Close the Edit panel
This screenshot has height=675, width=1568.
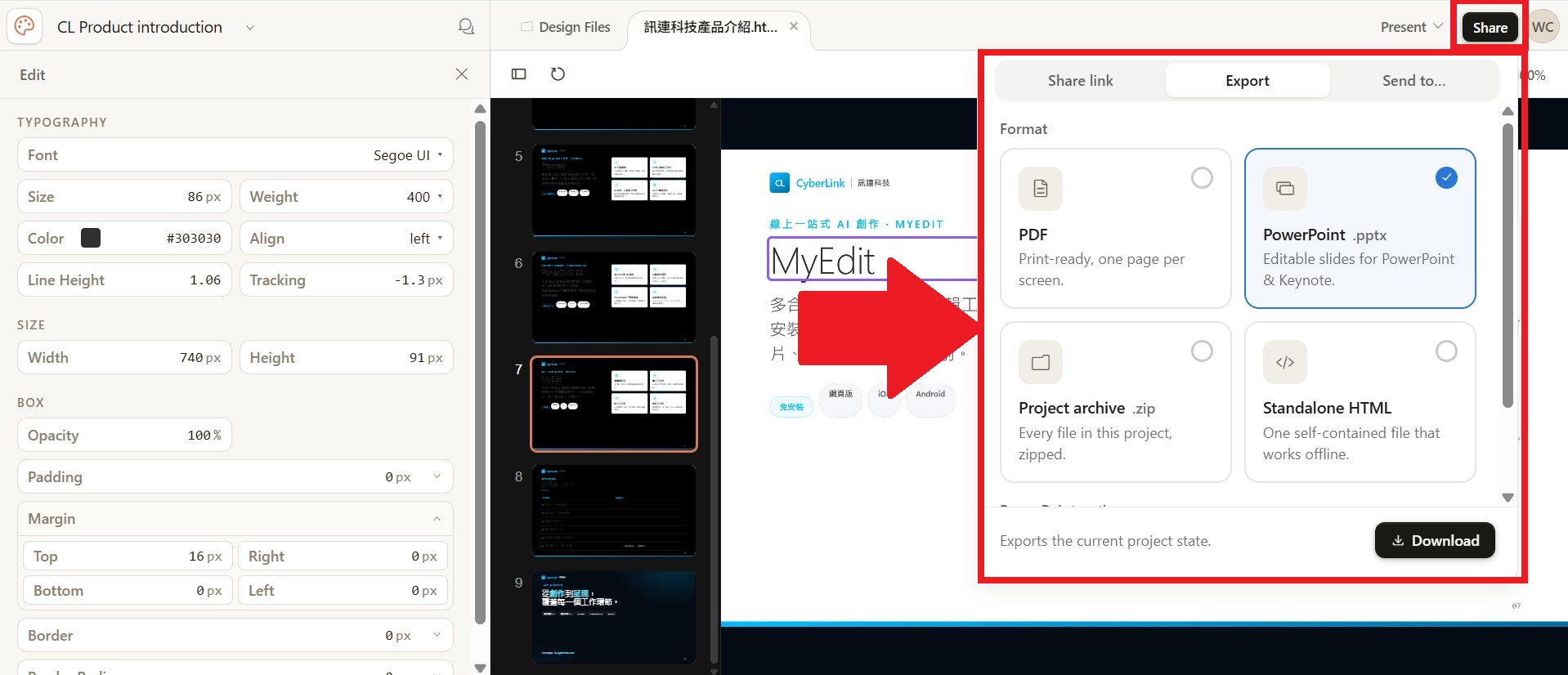pos(462,74)
